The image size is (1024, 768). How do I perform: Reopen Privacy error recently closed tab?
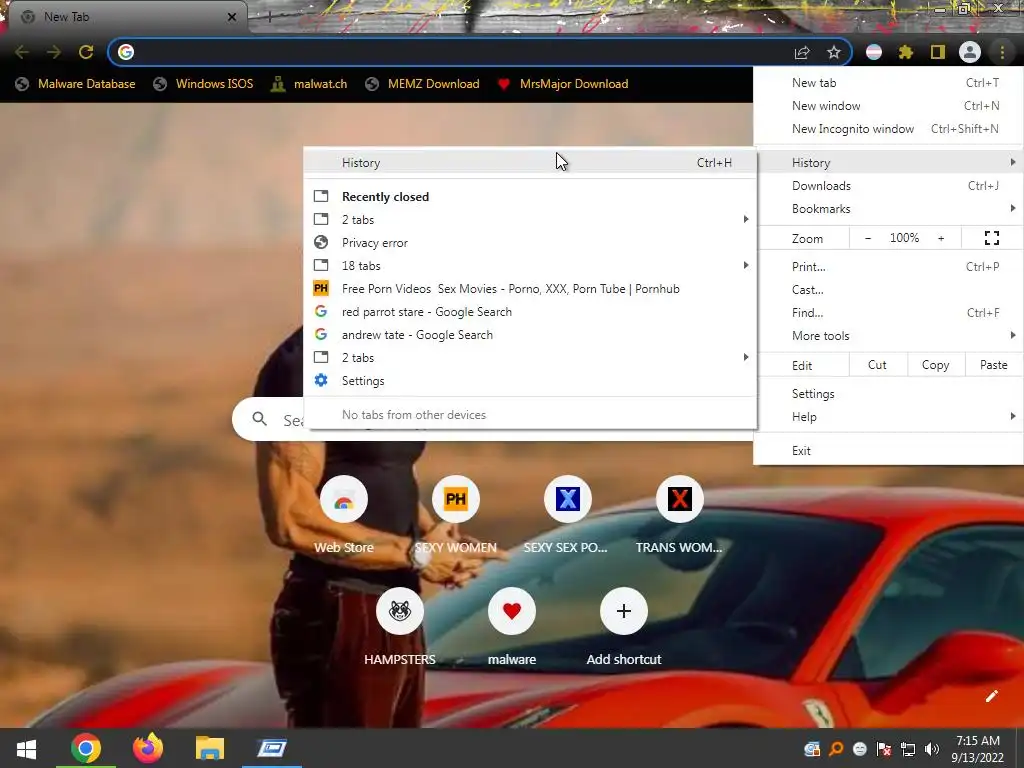530,243
